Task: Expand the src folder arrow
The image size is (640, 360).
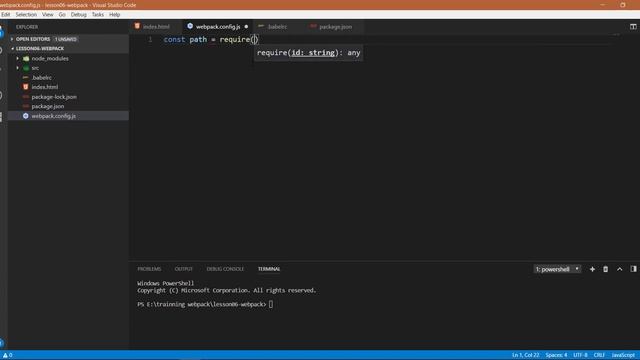Action: tap(18, 68)
